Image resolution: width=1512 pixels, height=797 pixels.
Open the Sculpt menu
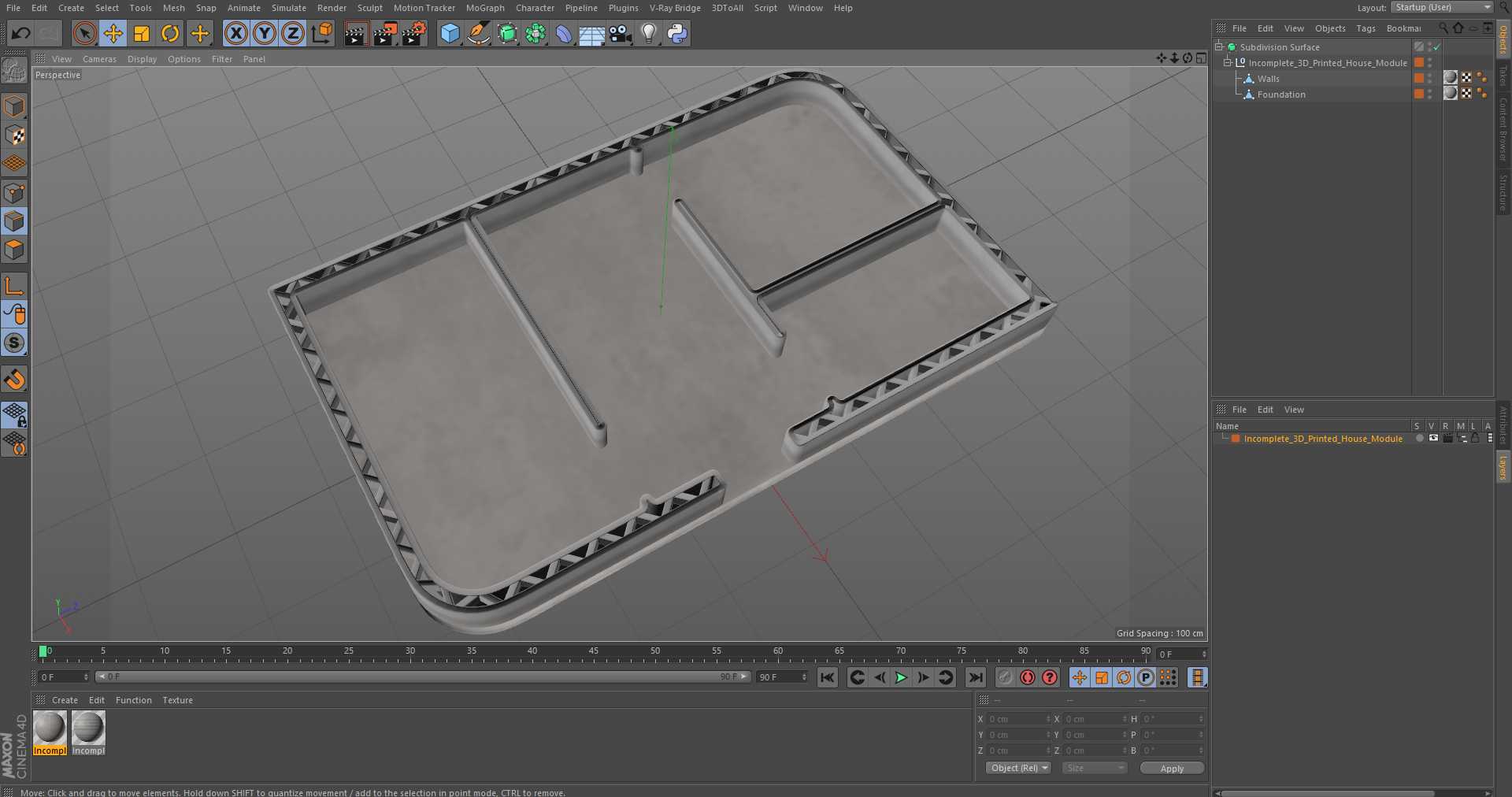point(369,8)
